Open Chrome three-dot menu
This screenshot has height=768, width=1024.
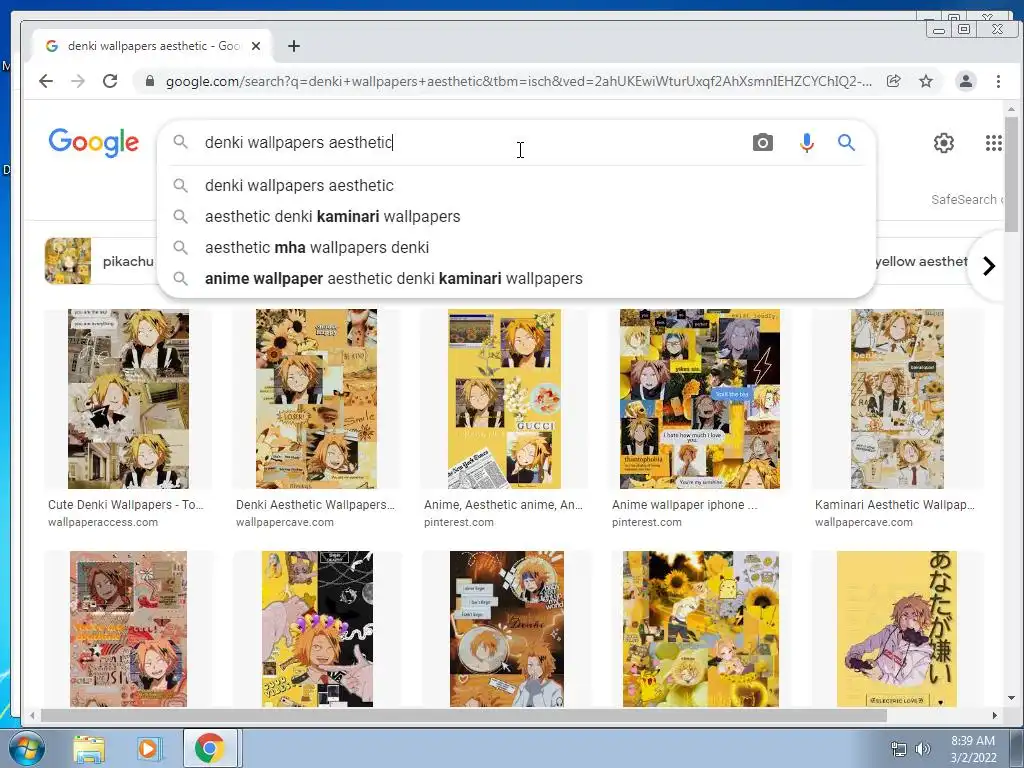pos(998,81)
